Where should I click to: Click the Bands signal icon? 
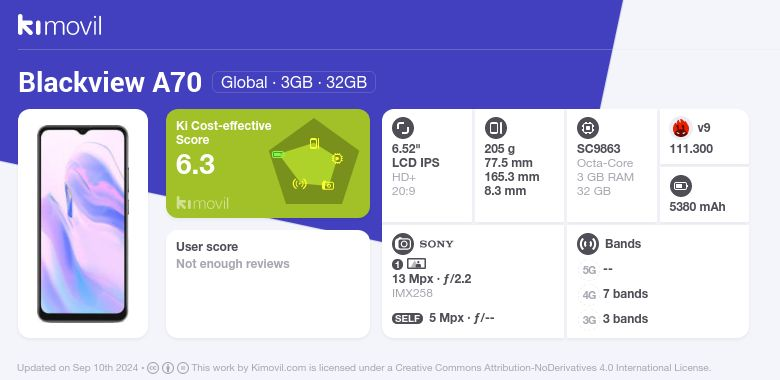point(587,244)
